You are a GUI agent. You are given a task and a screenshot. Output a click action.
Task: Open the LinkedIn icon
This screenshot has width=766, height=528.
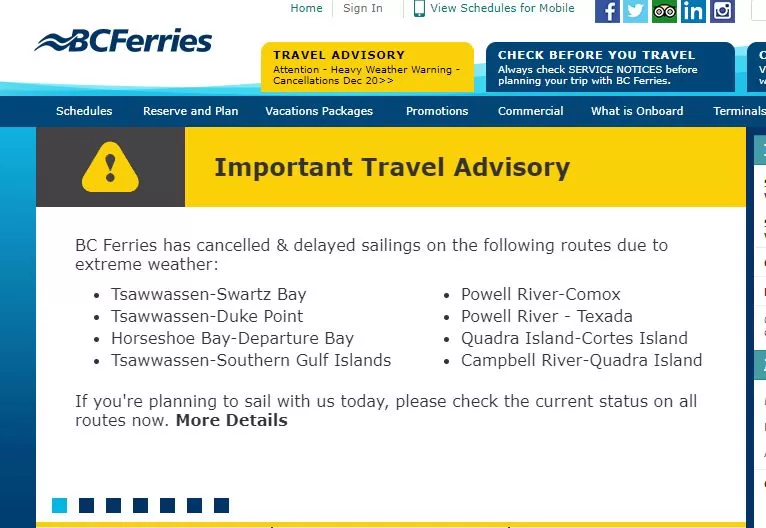point(693,11)
